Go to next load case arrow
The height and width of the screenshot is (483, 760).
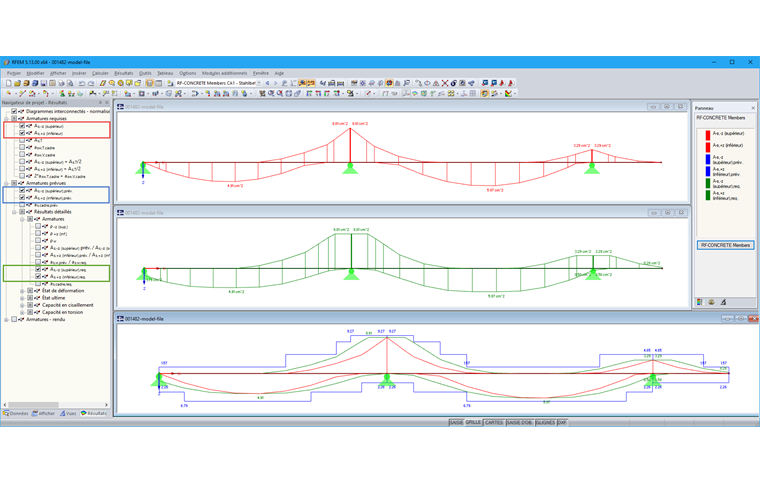click(x=275, y=83)
